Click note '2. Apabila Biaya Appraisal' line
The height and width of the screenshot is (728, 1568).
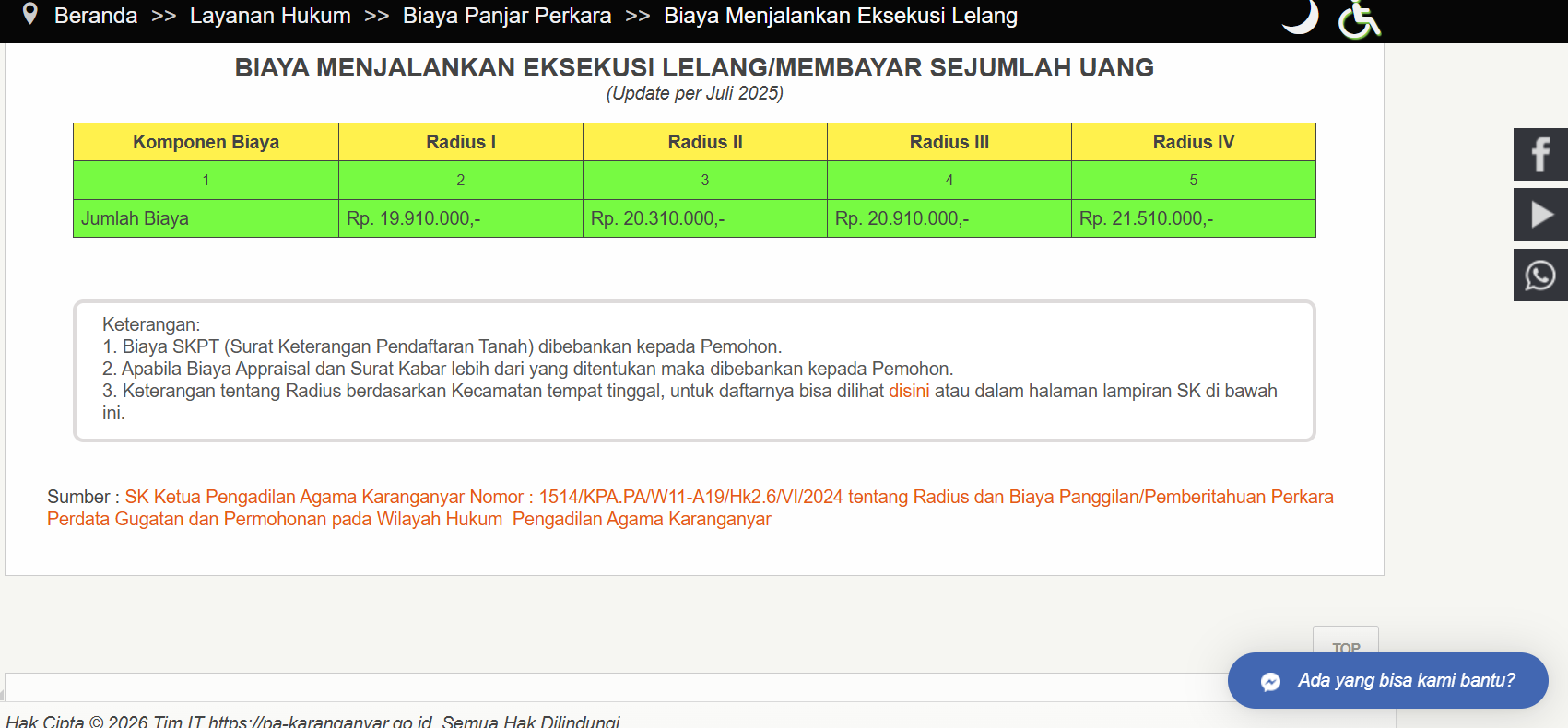point(527,369)
